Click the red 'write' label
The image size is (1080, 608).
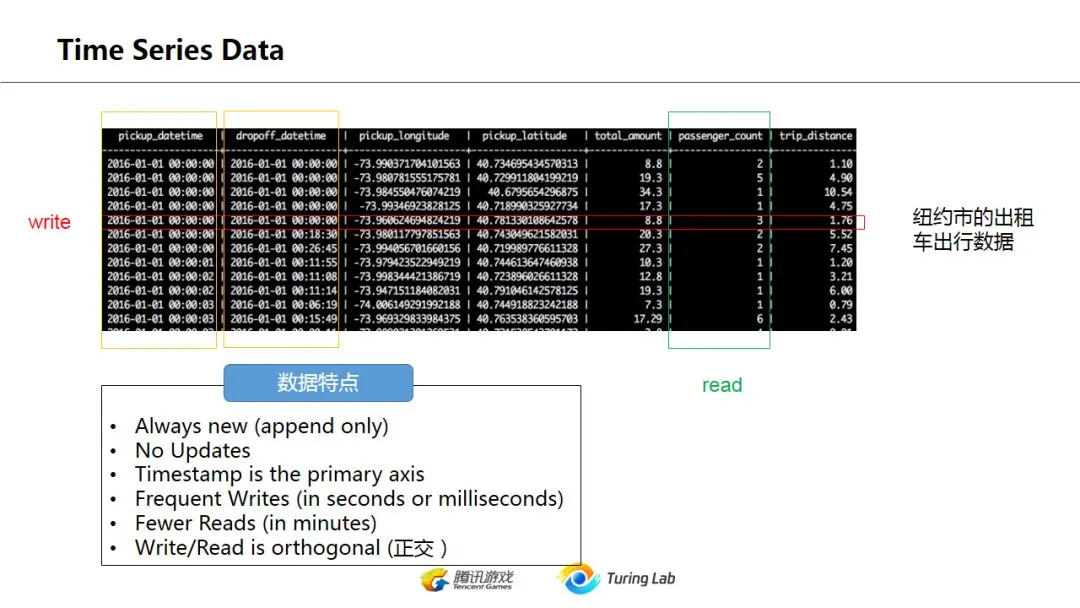pyautogui.click(x=49, y=222)
